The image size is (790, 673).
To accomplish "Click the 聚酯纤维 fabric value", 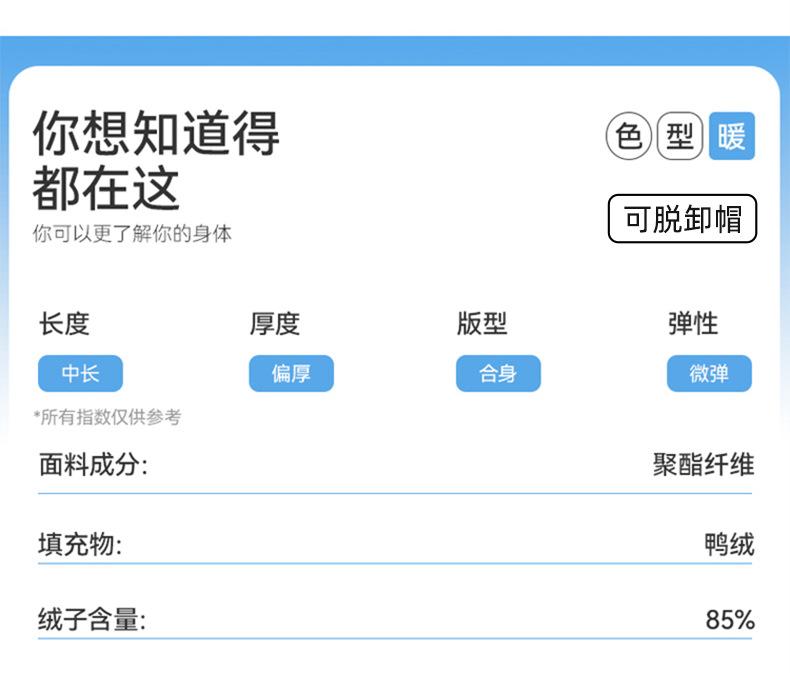I will [703, 465].
